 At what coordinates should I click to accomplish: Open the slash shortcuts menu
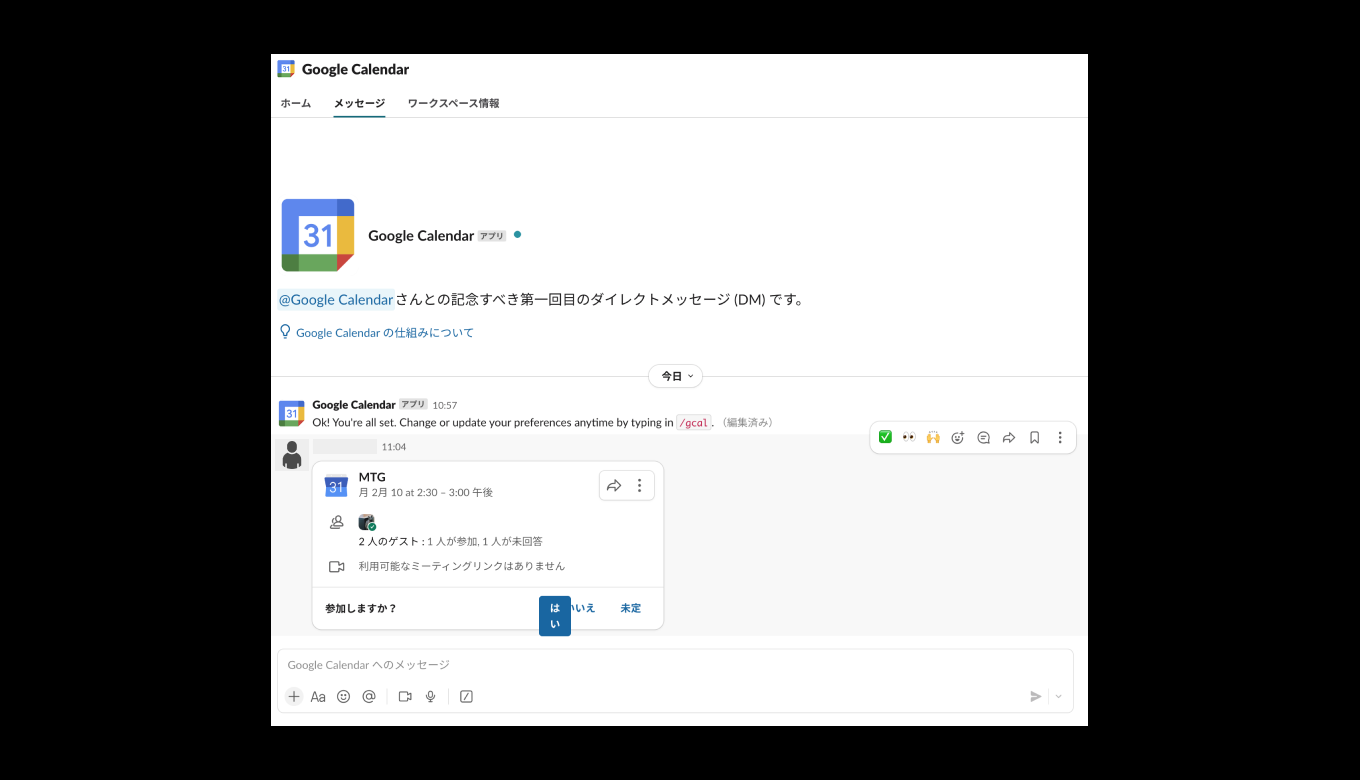click(466, 697)
